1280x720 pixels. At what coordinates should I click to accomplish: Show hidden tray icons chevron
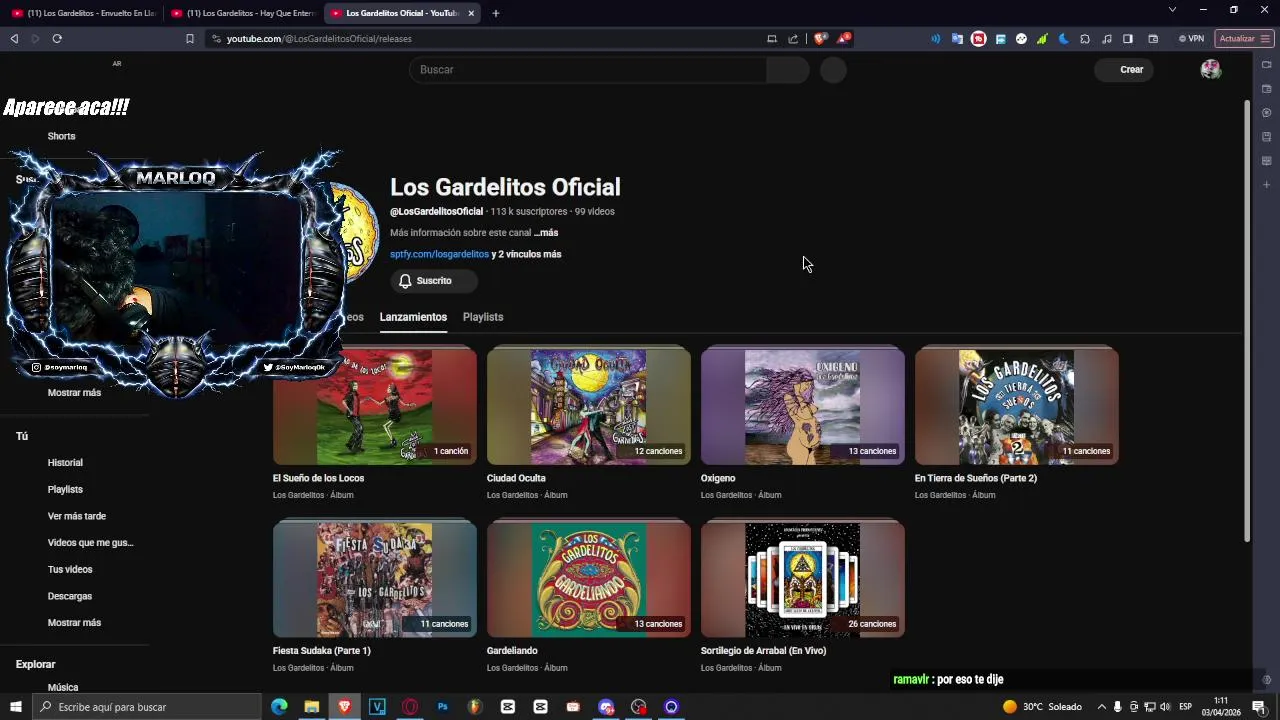pos(1101,707)
